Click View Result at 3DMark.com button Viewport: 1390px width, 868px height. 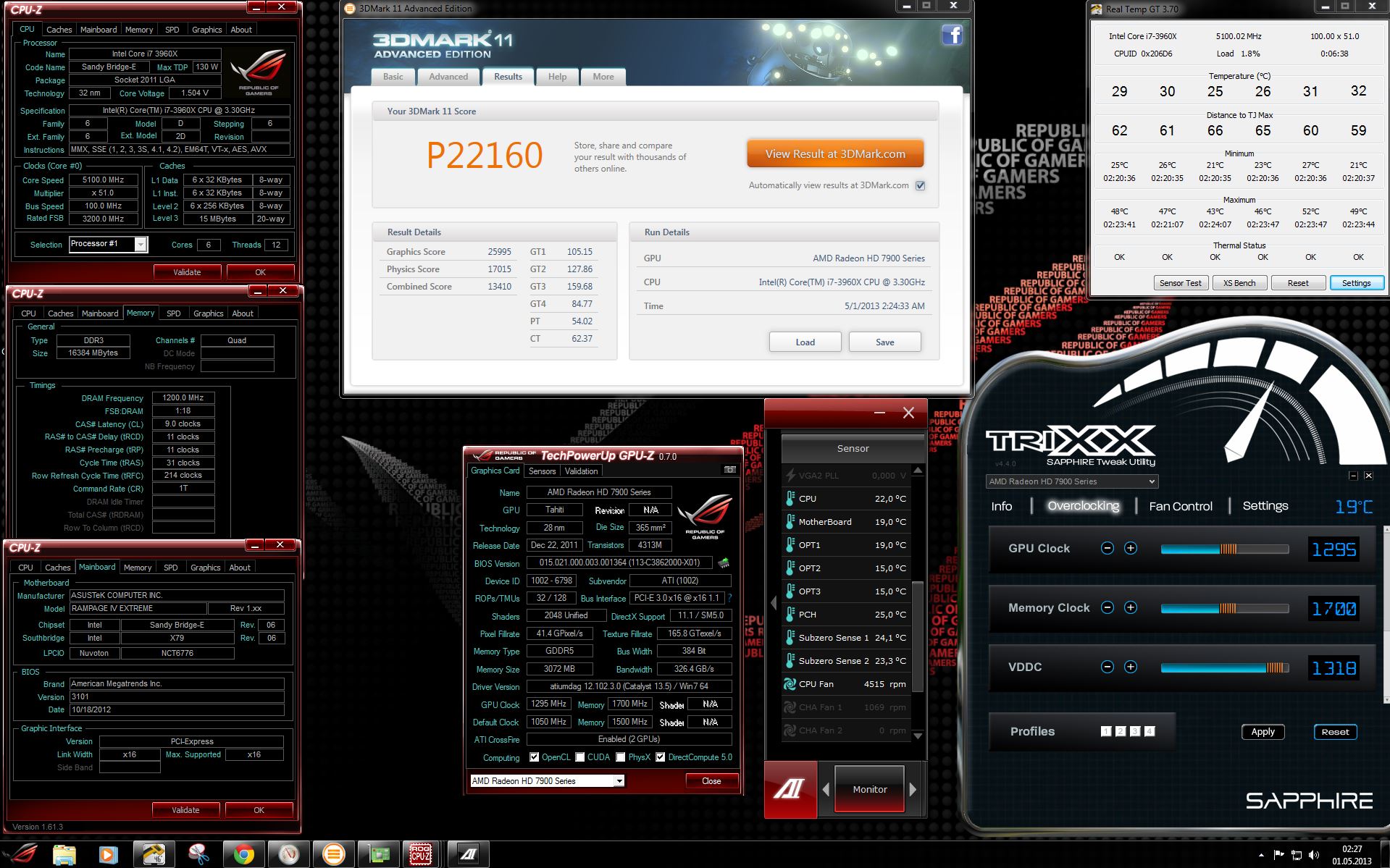click(x=835, y=154)
